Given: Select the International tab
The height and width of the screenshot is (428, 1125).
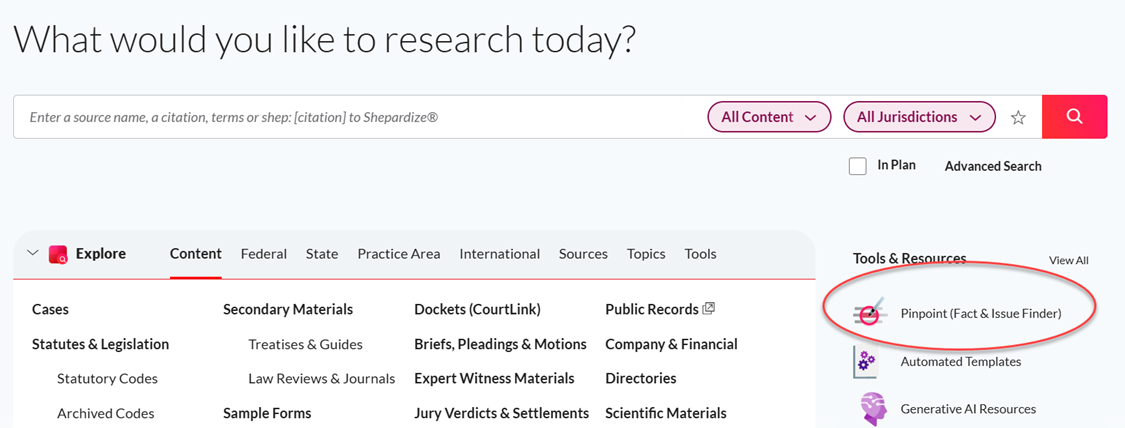Looking at the screenshot, I should [499, 254].
